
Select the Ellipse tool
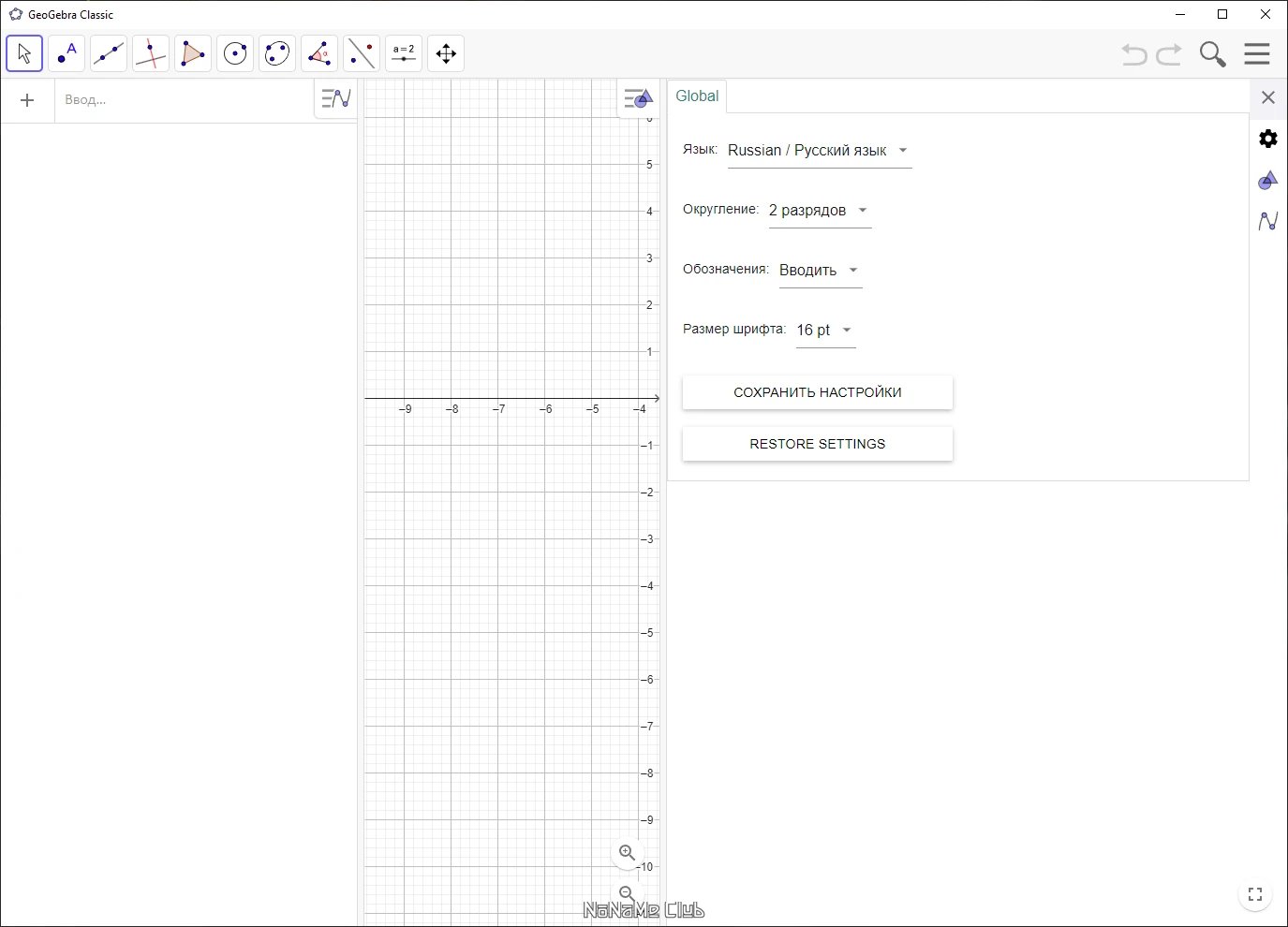coord(277,53)
